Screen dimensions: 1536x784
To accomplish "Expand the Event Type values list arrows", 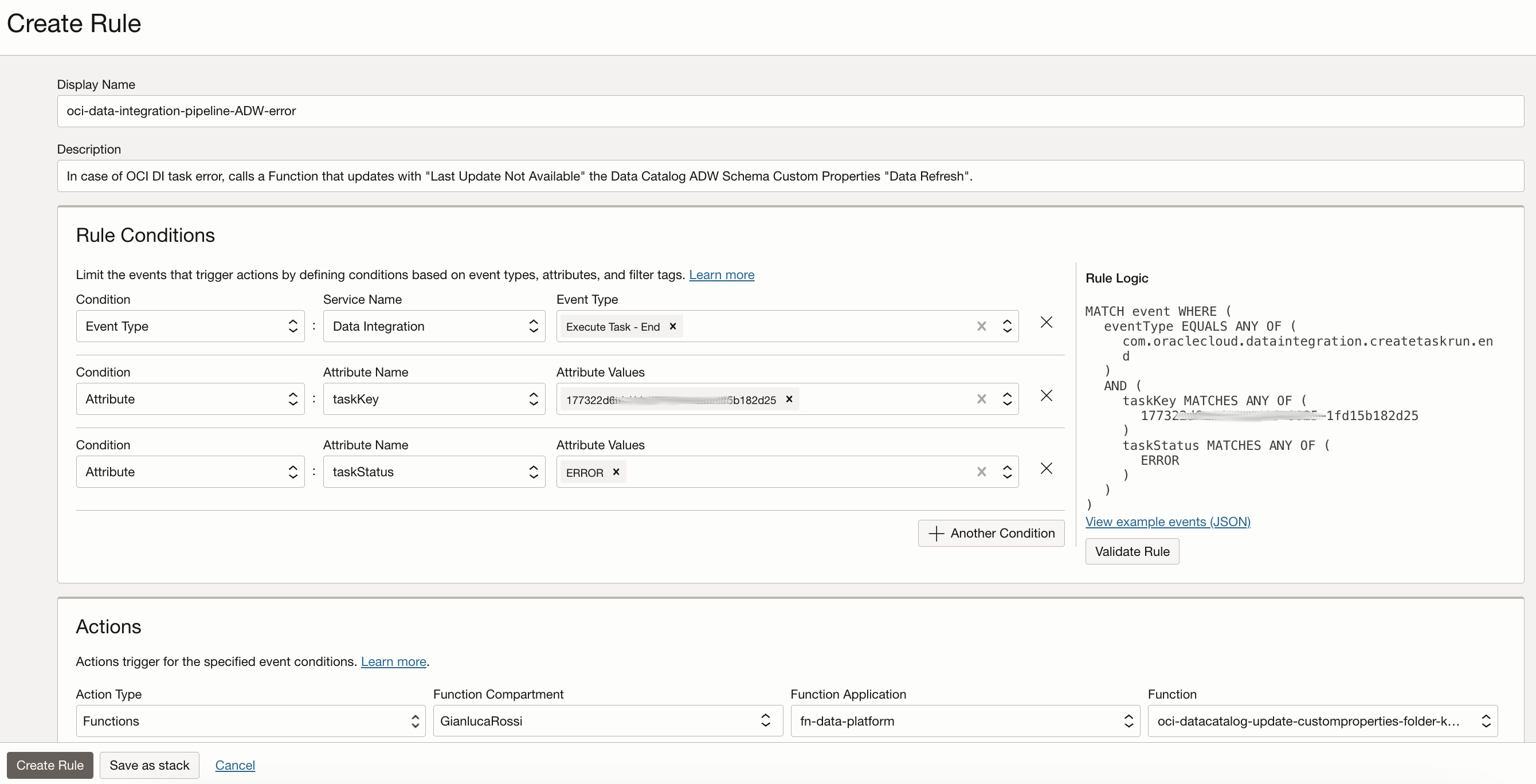I will coord(1007,326).
